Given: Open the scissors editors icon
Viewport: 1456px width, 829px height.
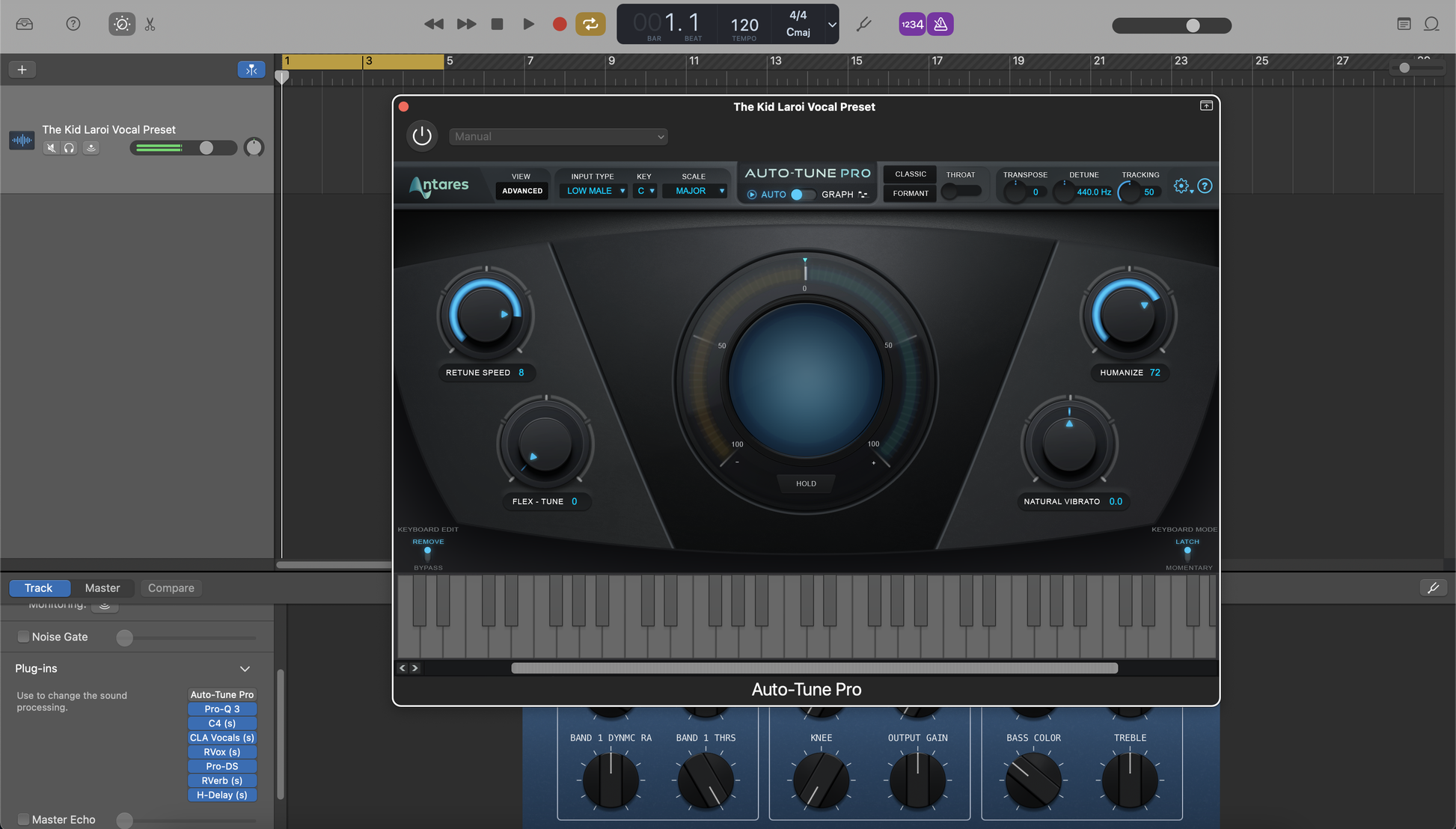Looking at the screenshot, I should click(150, 24).
